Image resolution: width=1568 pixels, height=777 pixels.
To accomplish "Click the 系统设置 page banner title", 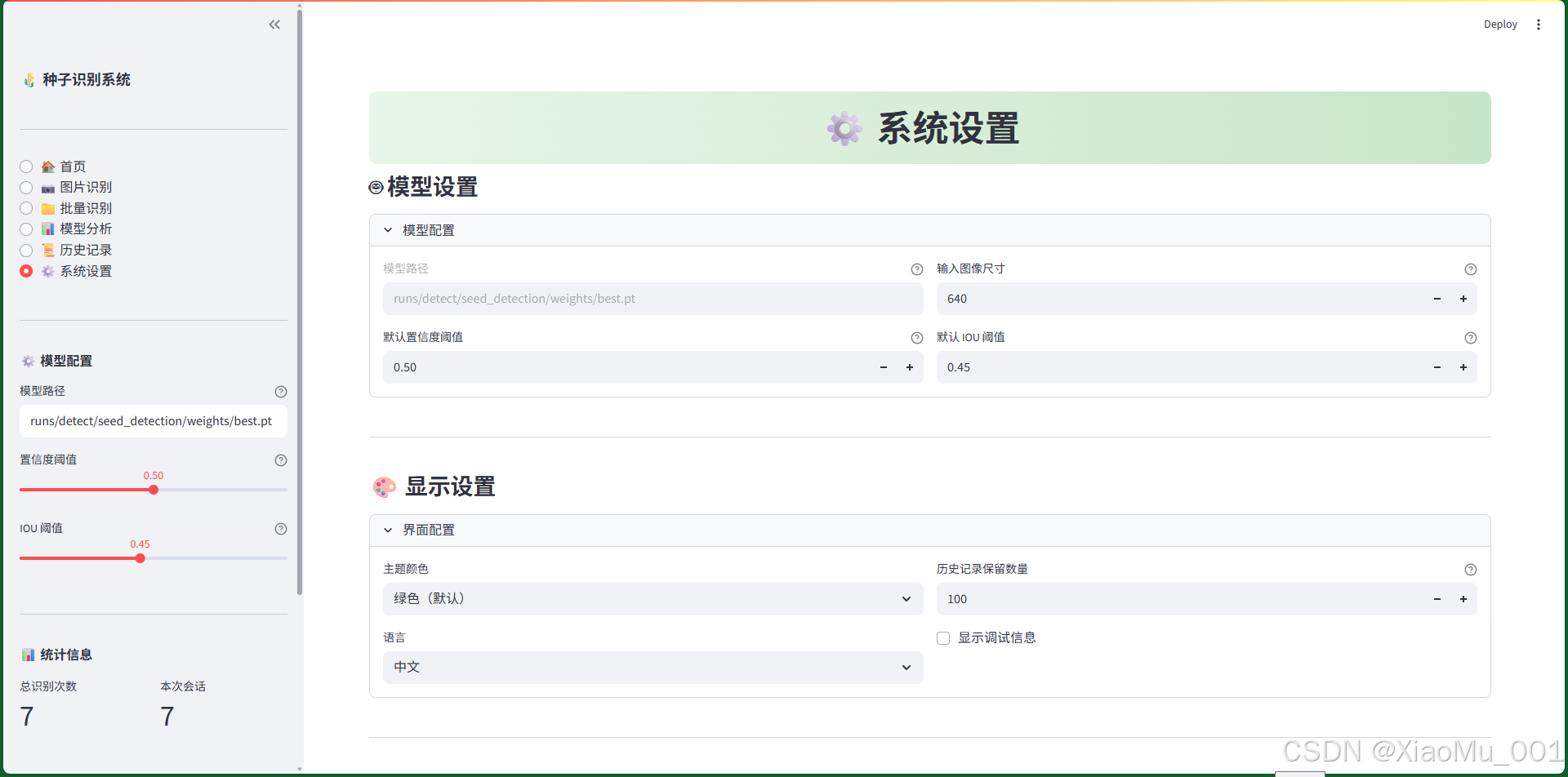I will click(x=948, y=128).
